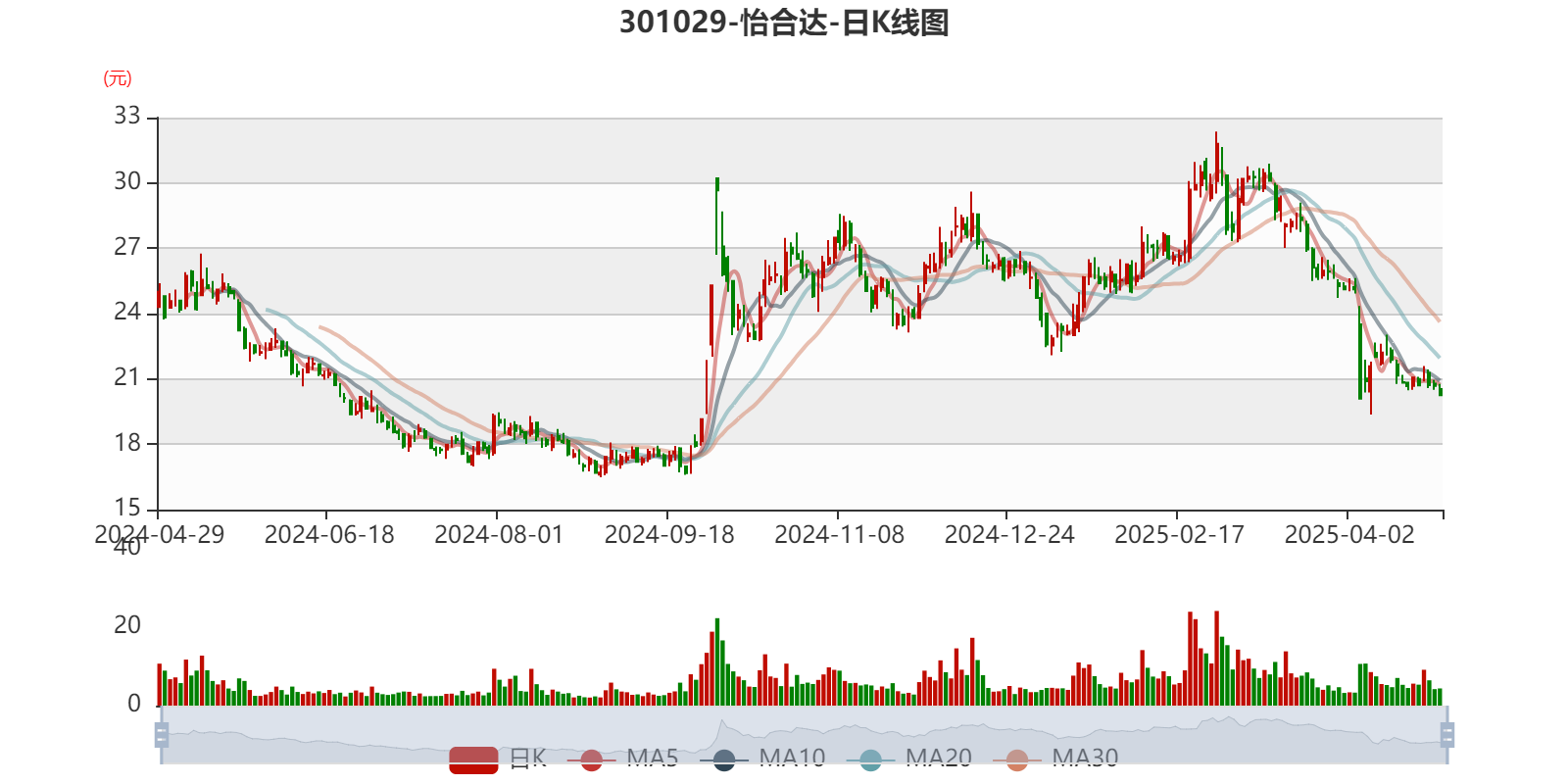Click the 24 price axis label

tap(127, 312)
